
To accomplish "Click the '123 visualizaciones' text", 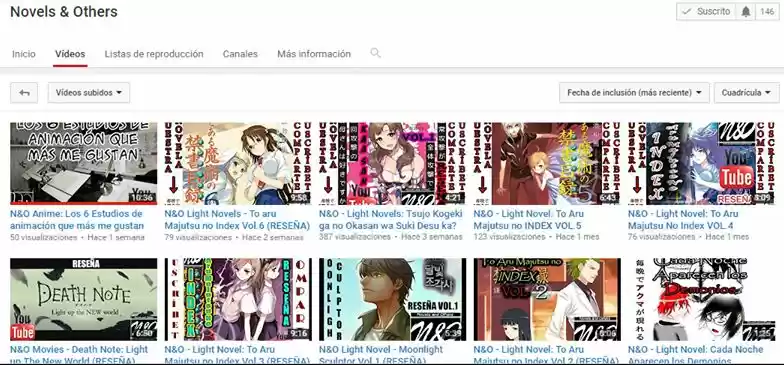I will (509, 237).
